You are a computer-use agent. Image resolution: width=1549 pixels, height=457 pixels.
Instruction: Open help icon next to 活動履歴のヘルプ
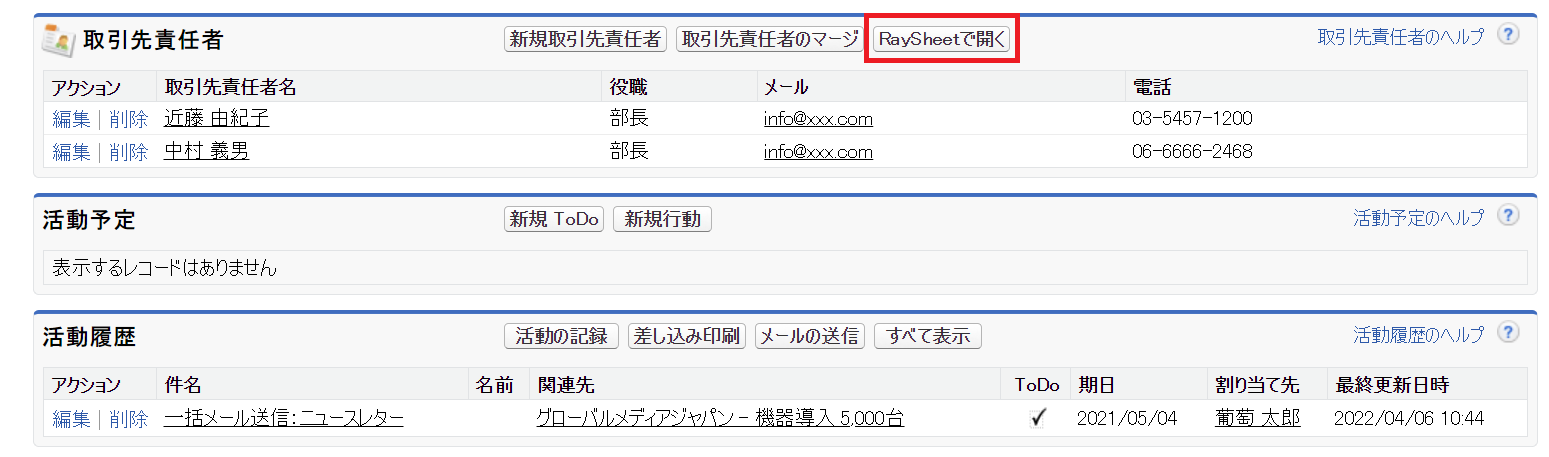(x=1508, y=333)
